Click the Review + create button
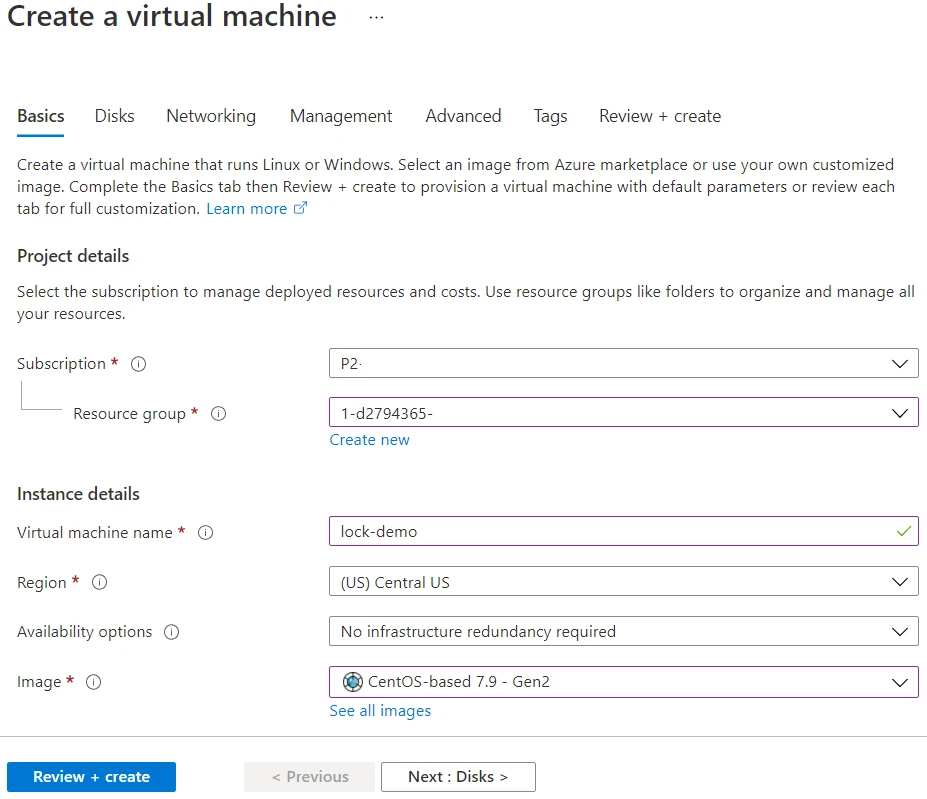Screen dimensions: 927x799 pos(91,776)
